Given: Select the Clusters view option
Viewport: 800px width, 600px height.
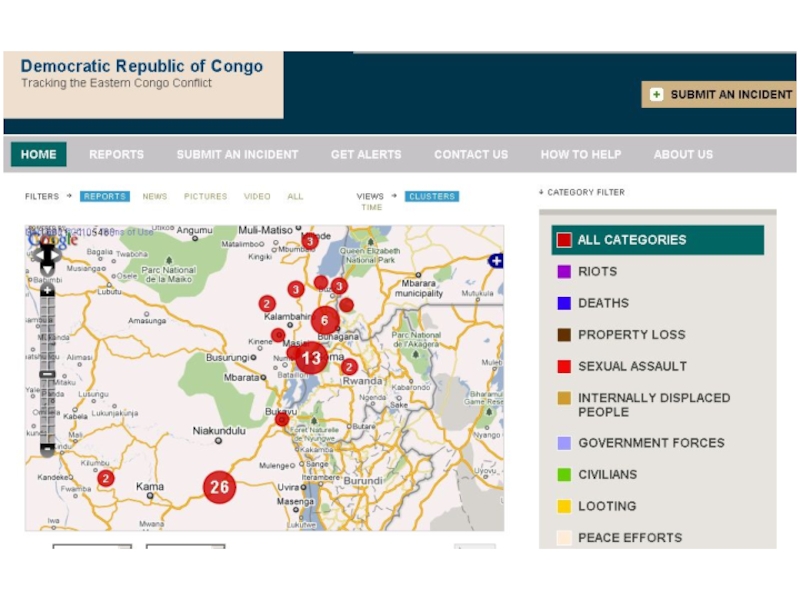Looking at the screenshot, I should point(432,197).
